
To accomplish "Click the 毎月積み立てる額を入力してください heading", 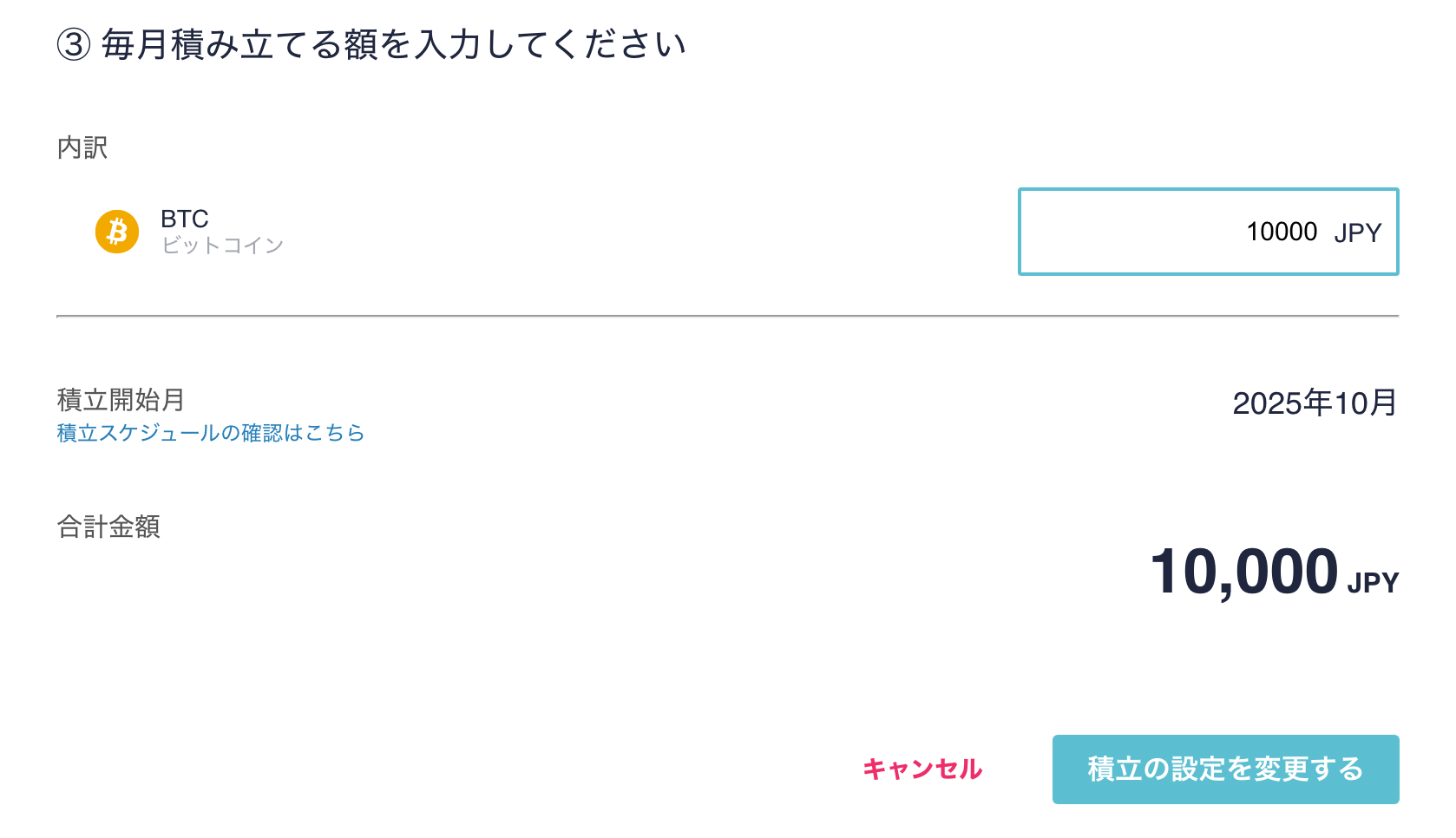I will pos(394,44).
